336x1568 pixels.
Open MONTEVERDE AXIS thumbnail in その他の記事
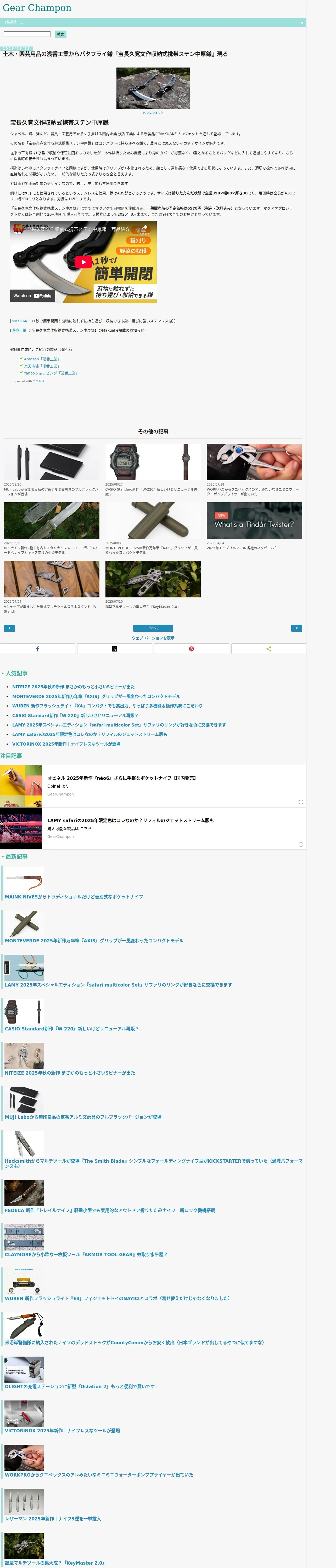tap(153, 520)
